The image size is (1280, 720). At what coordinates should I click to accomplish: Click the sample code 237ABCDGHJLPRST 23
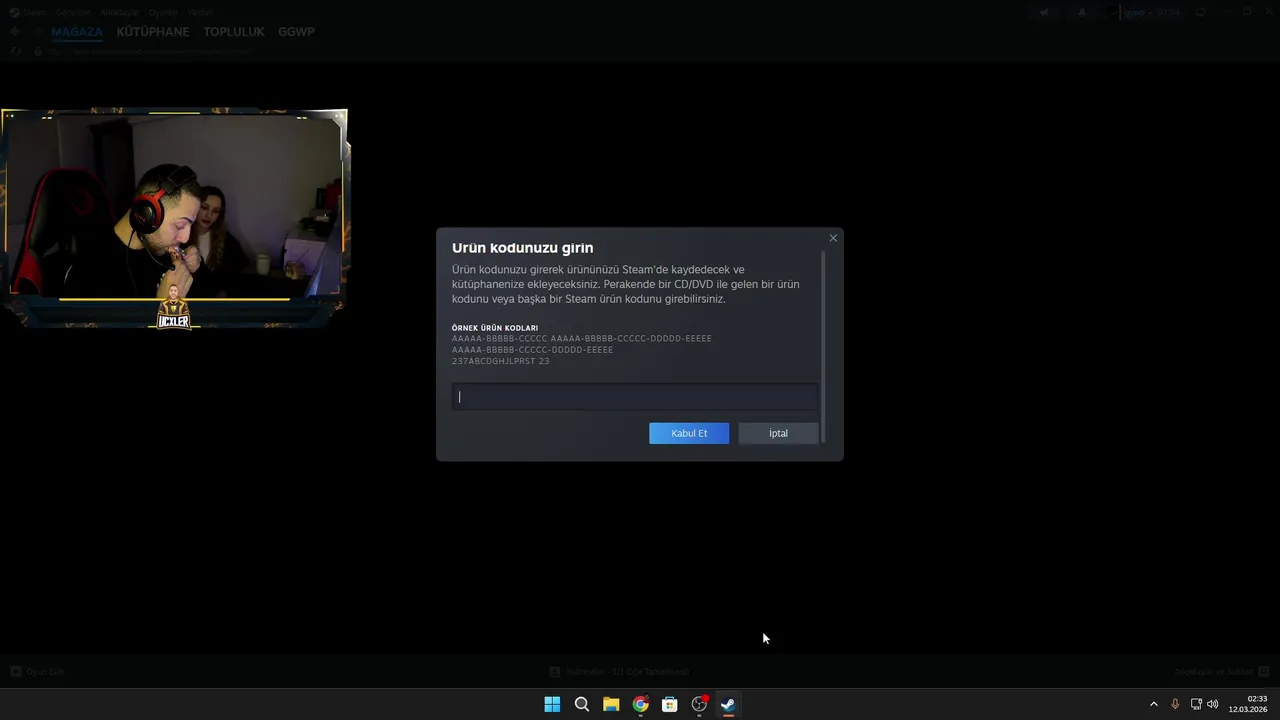click(x=501, y=361)
